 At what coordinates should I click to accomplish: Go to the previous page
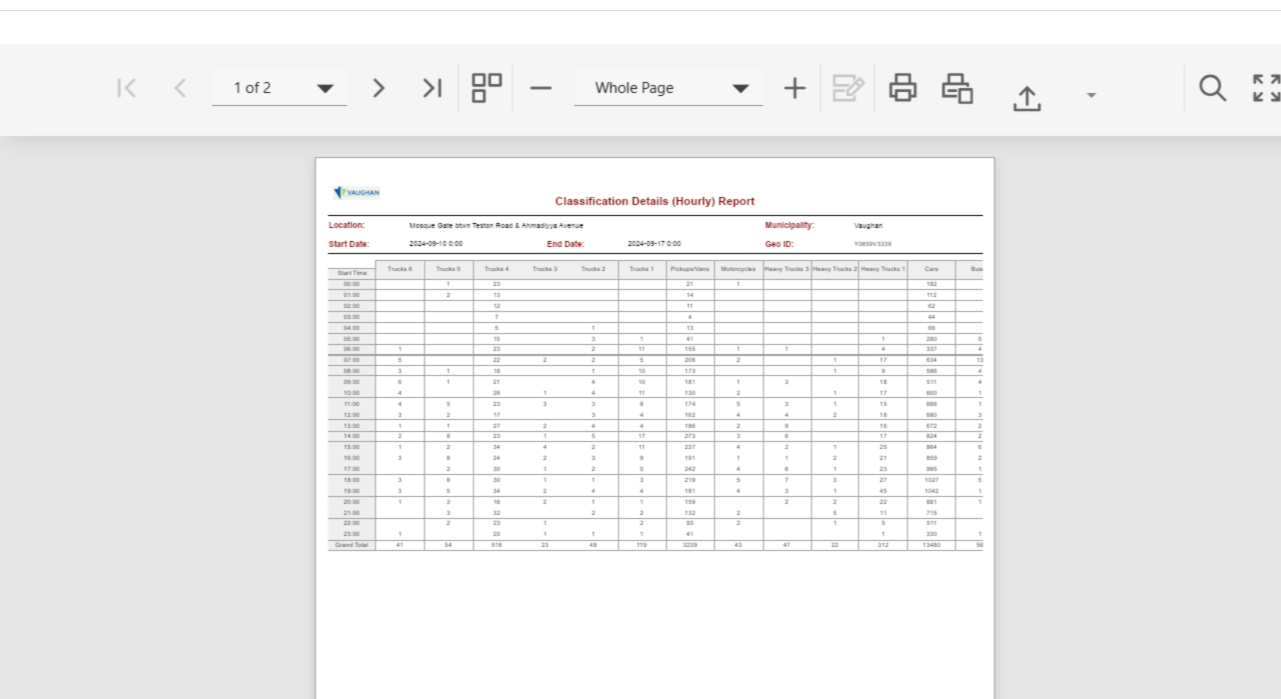click(x=180, y=88)
